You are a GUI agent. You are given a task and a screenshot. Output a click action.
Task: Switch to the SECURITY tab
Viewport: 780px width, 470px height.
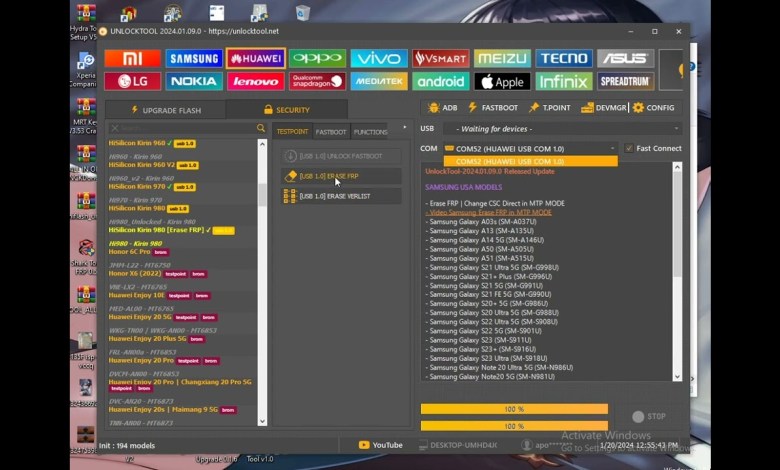[x=287, y=110]
